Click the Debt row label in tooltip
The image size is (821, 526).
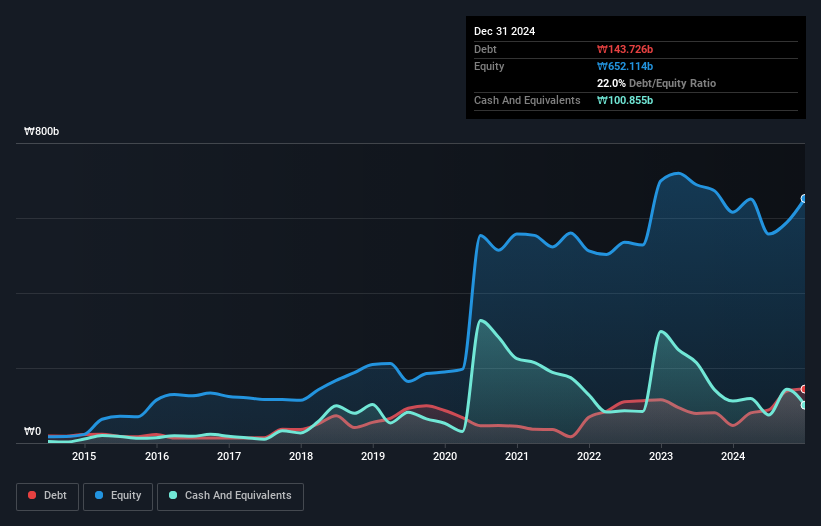[x=485, y=49]
